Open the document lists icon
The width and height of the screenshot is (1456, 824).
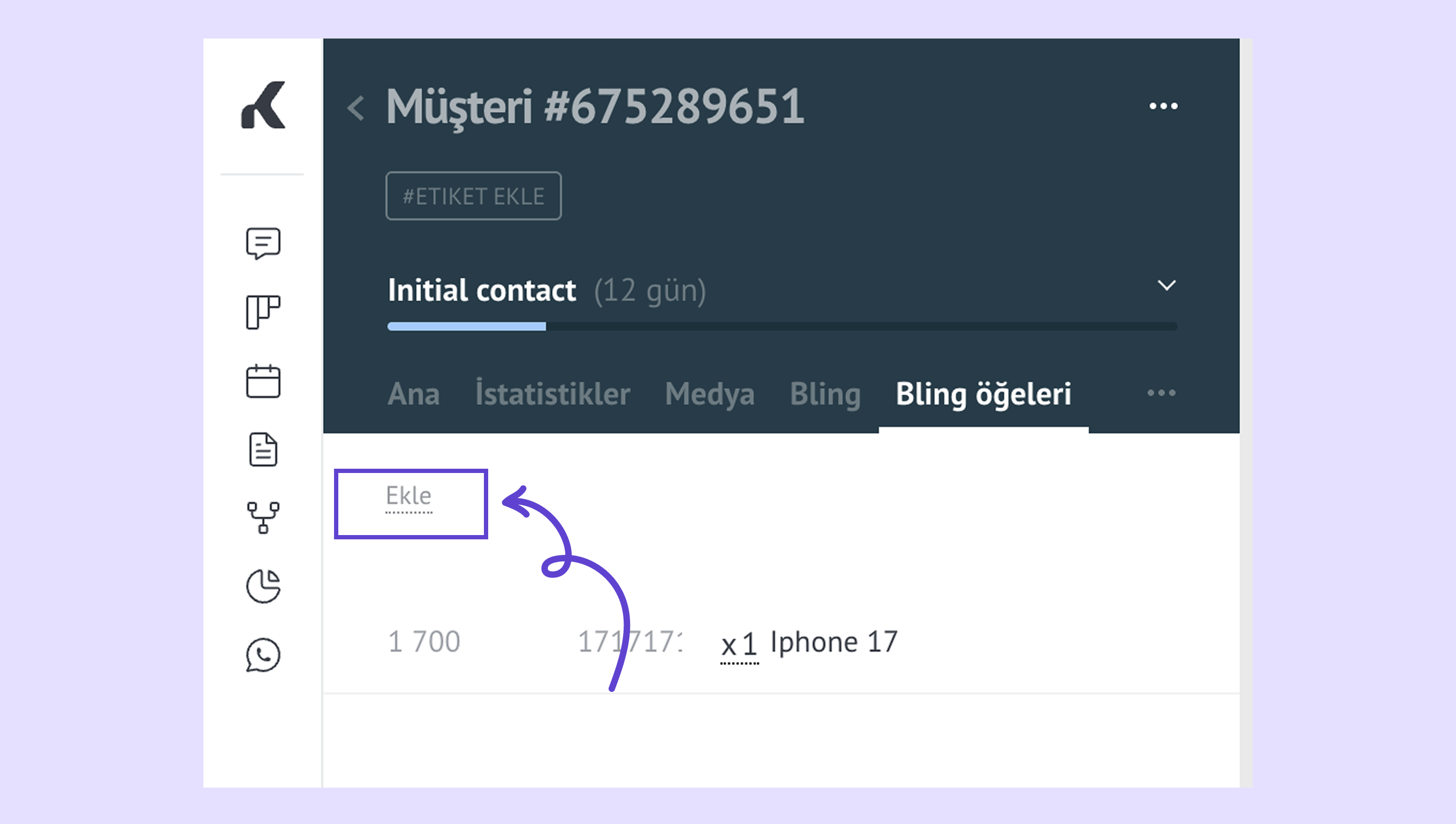click(263, 449)
